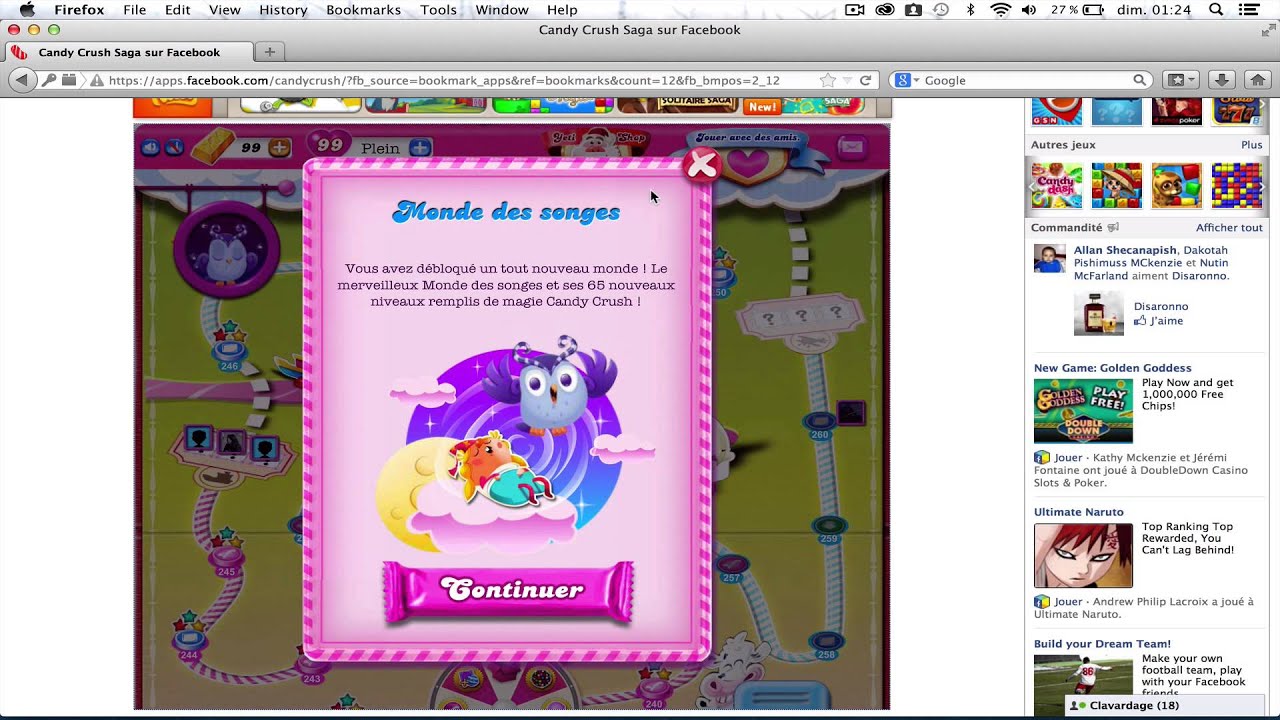Click the Plus link beside Autres jeux
The width and height of the screenshot is (1280, 720).
coord(1251,145)
